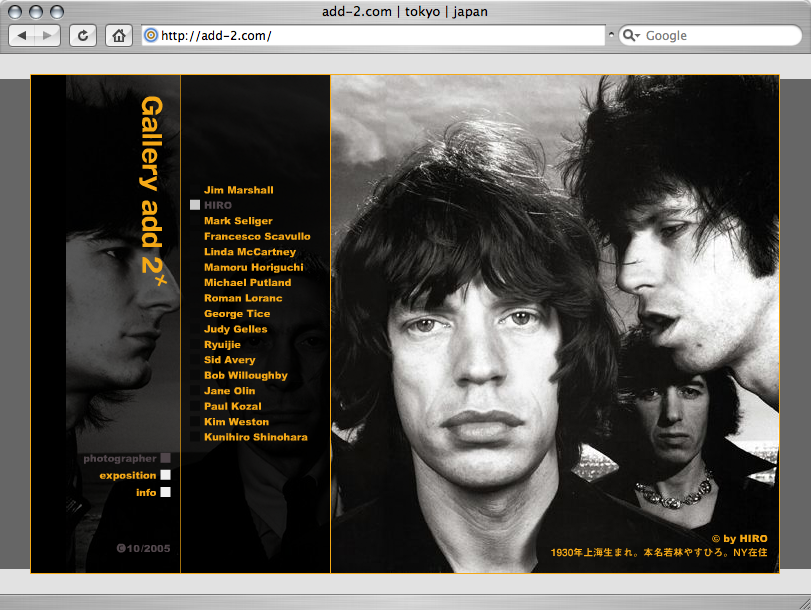
Task: Click the Kunihiro Shinohara link
Action: [x=256, y=437]
